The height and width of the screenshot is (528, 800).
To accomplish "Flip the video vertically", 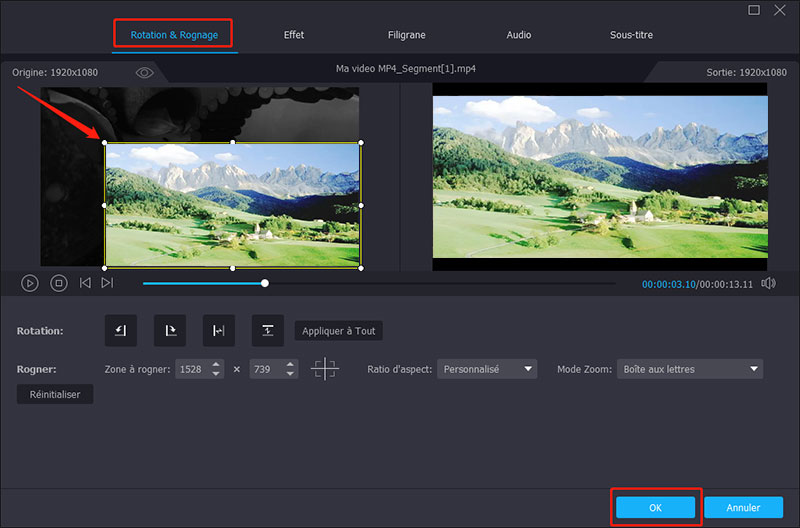I will (267, 330).
